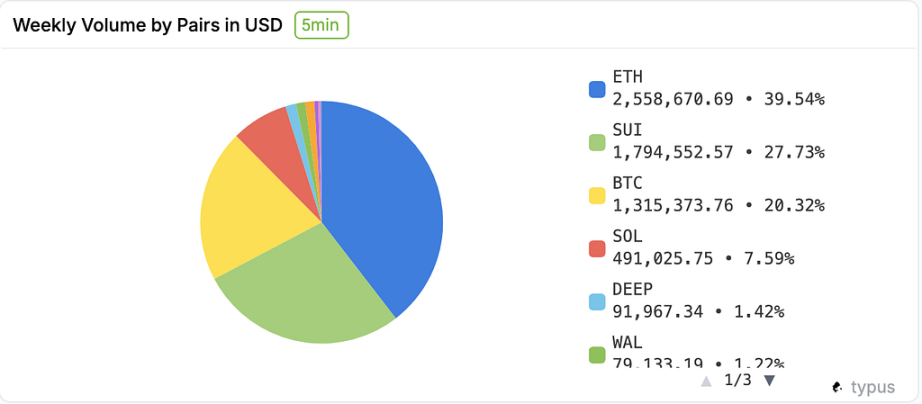Click the 5min refresh badge
This screenshot has height=404, width=922.
point(321,25)
